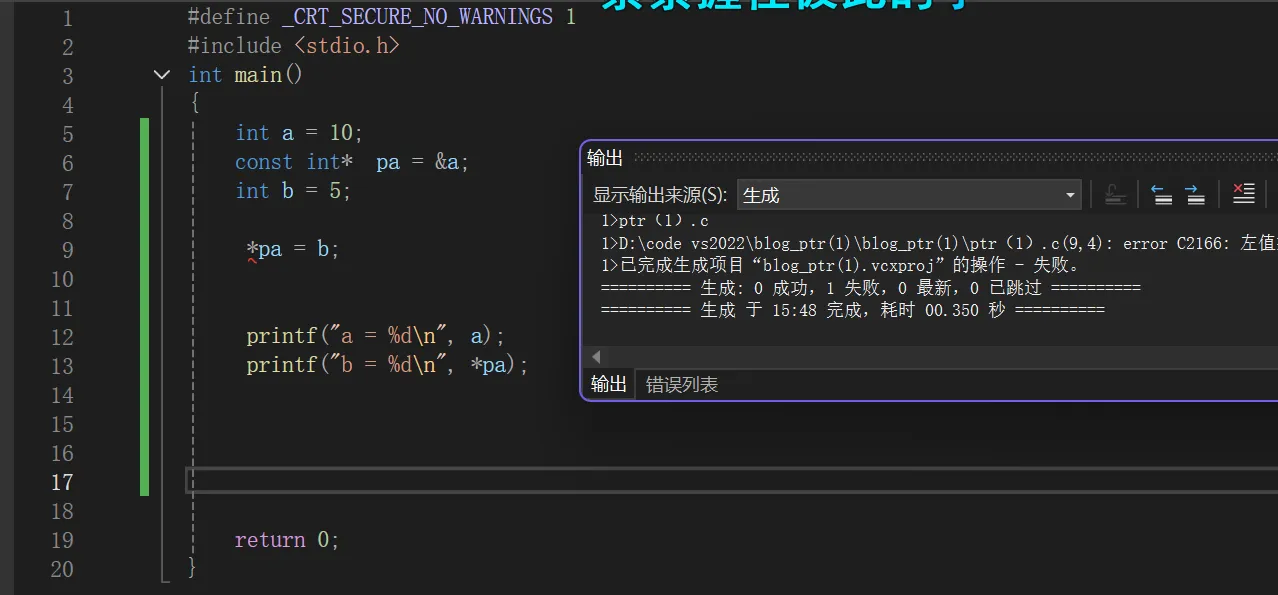Click the int a = 10; code line
1278x595 pixels.
[x=299, y=133]
